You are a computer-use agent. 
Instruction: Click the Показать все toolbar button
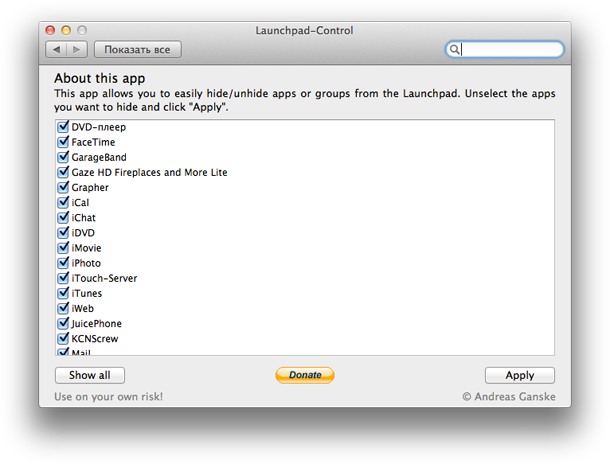[138, 49]
